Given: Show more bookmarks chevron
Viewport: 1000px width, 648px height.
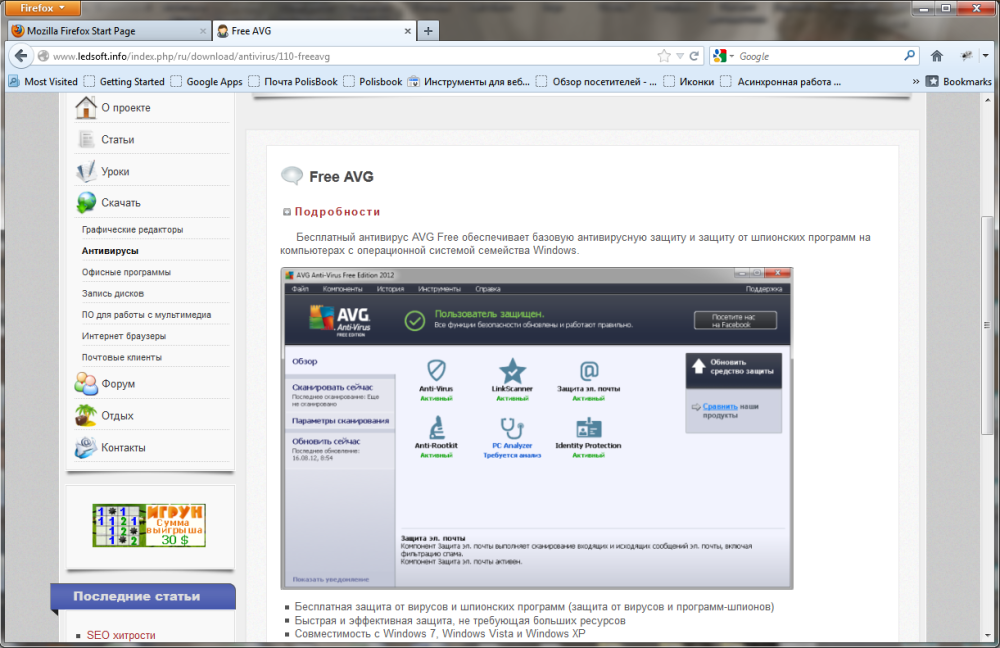Looking at the screenshot, I should (916, 82).
